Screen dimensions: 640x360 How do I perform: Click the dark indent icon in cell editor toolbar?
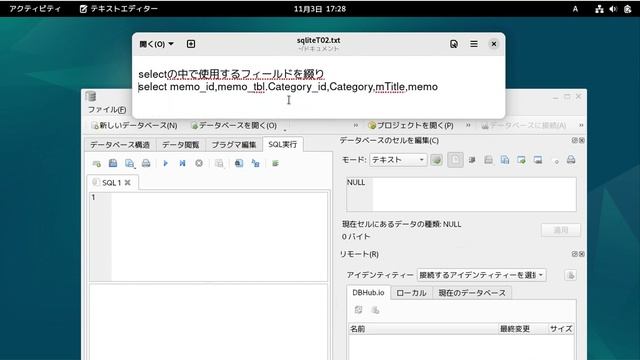472,160
